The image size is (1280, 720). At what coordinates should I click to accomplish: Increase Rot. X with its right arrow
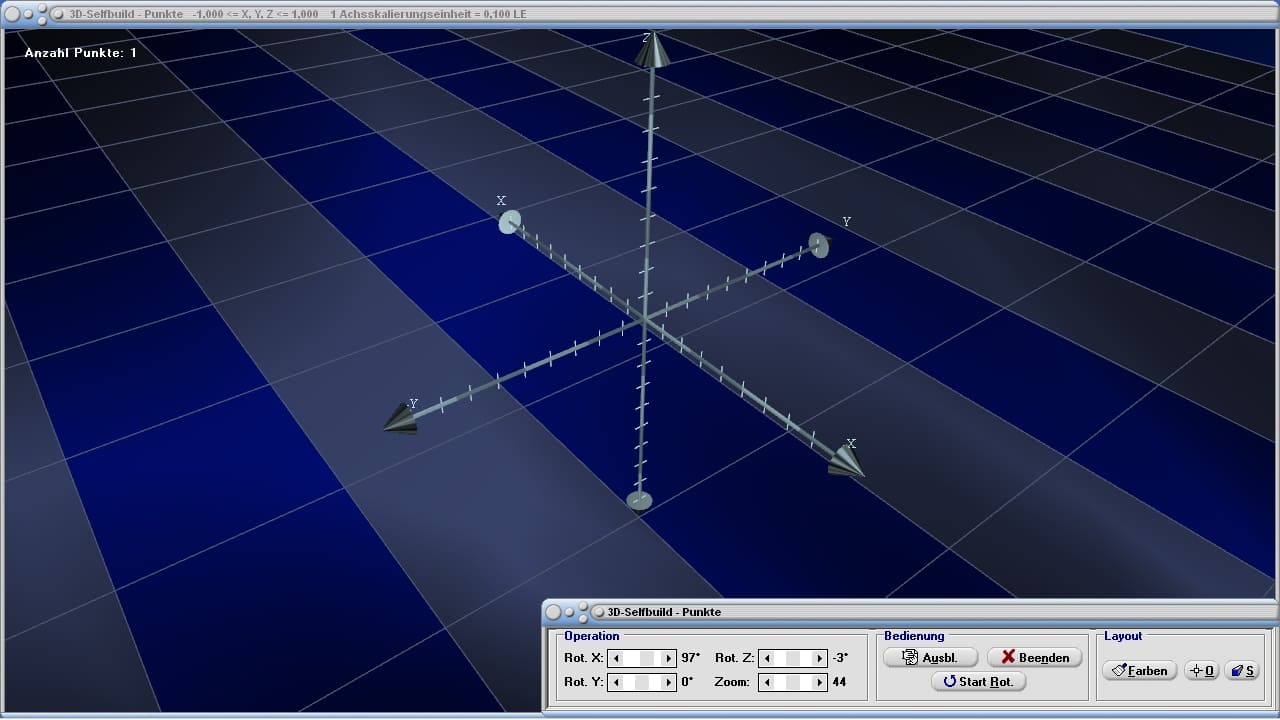669,658
